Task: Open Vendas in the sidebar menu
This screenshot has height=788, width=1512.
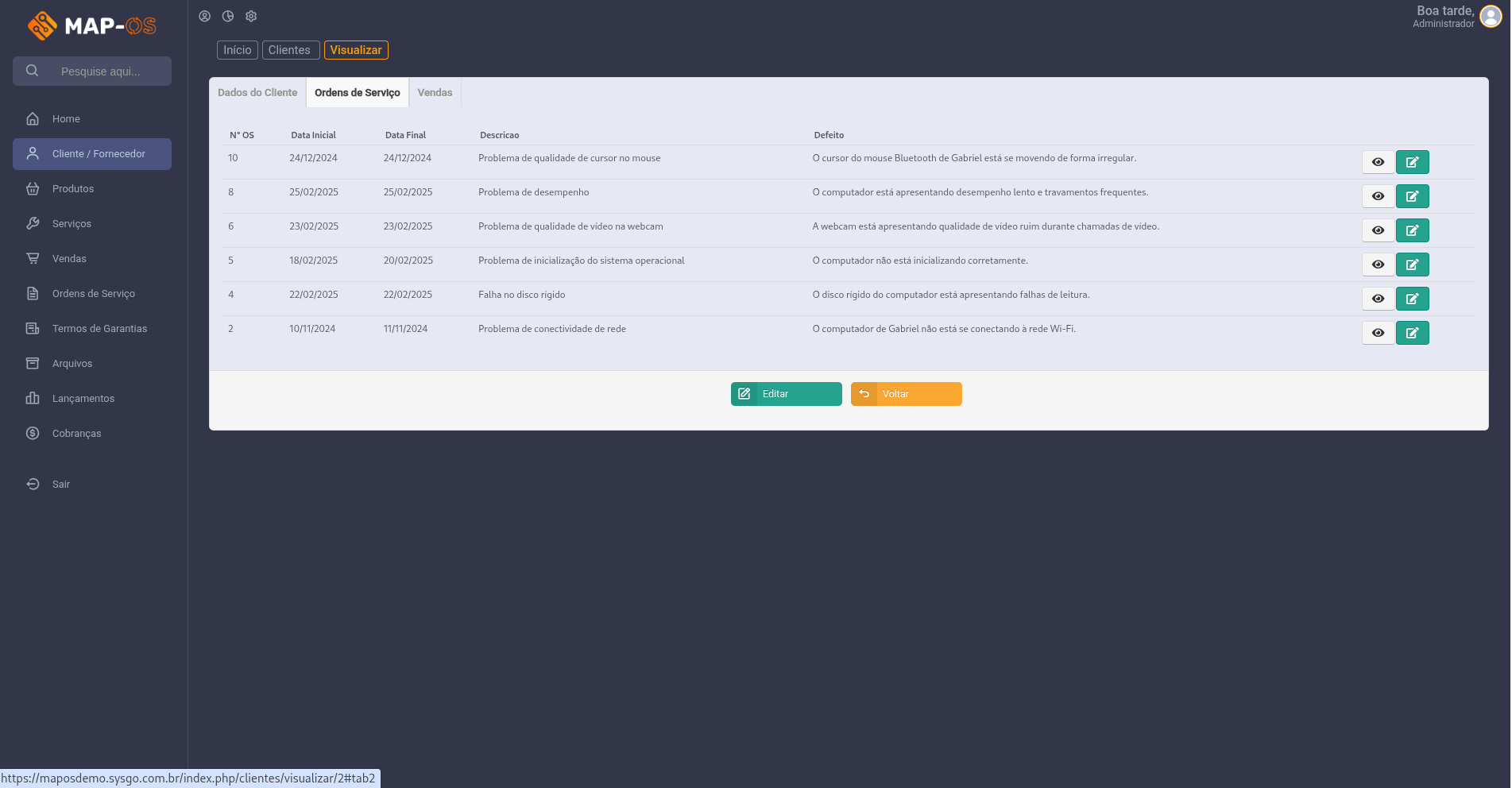Action: [x=92, y=259]
